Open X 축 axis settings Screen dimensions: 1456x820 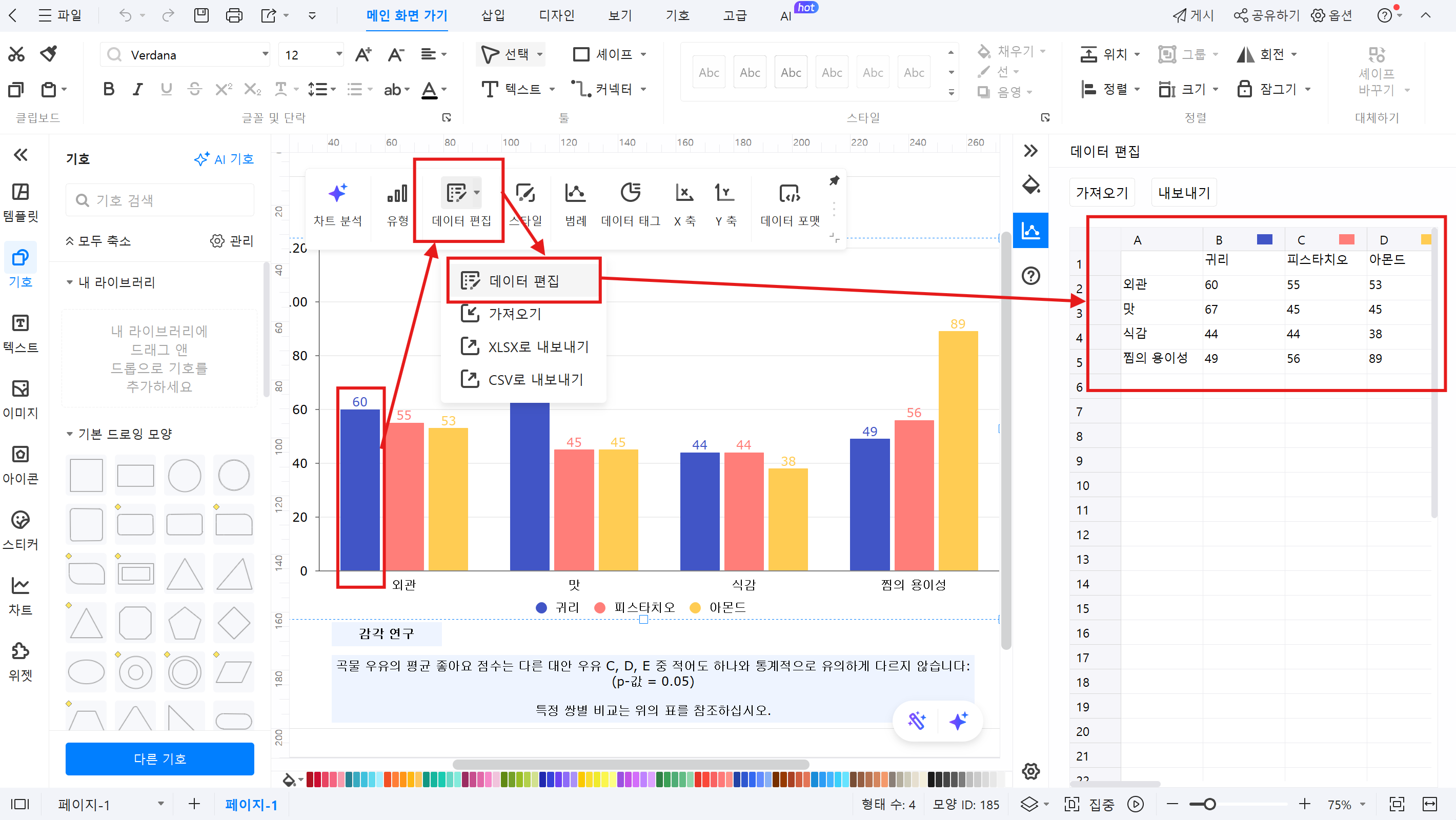click(684, 205)
